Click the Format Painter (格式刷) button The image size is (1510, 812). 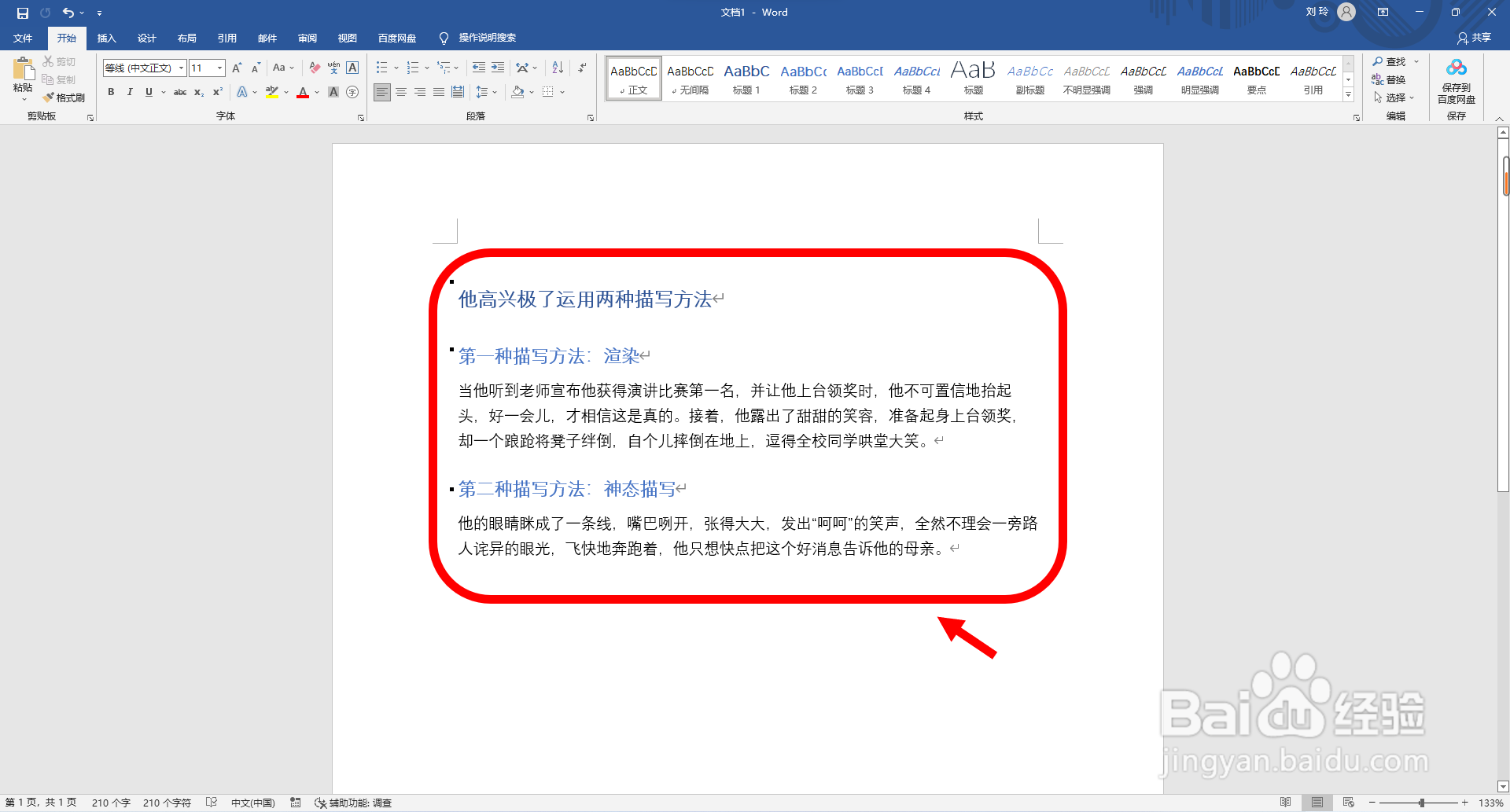click(x=64, y=97)
